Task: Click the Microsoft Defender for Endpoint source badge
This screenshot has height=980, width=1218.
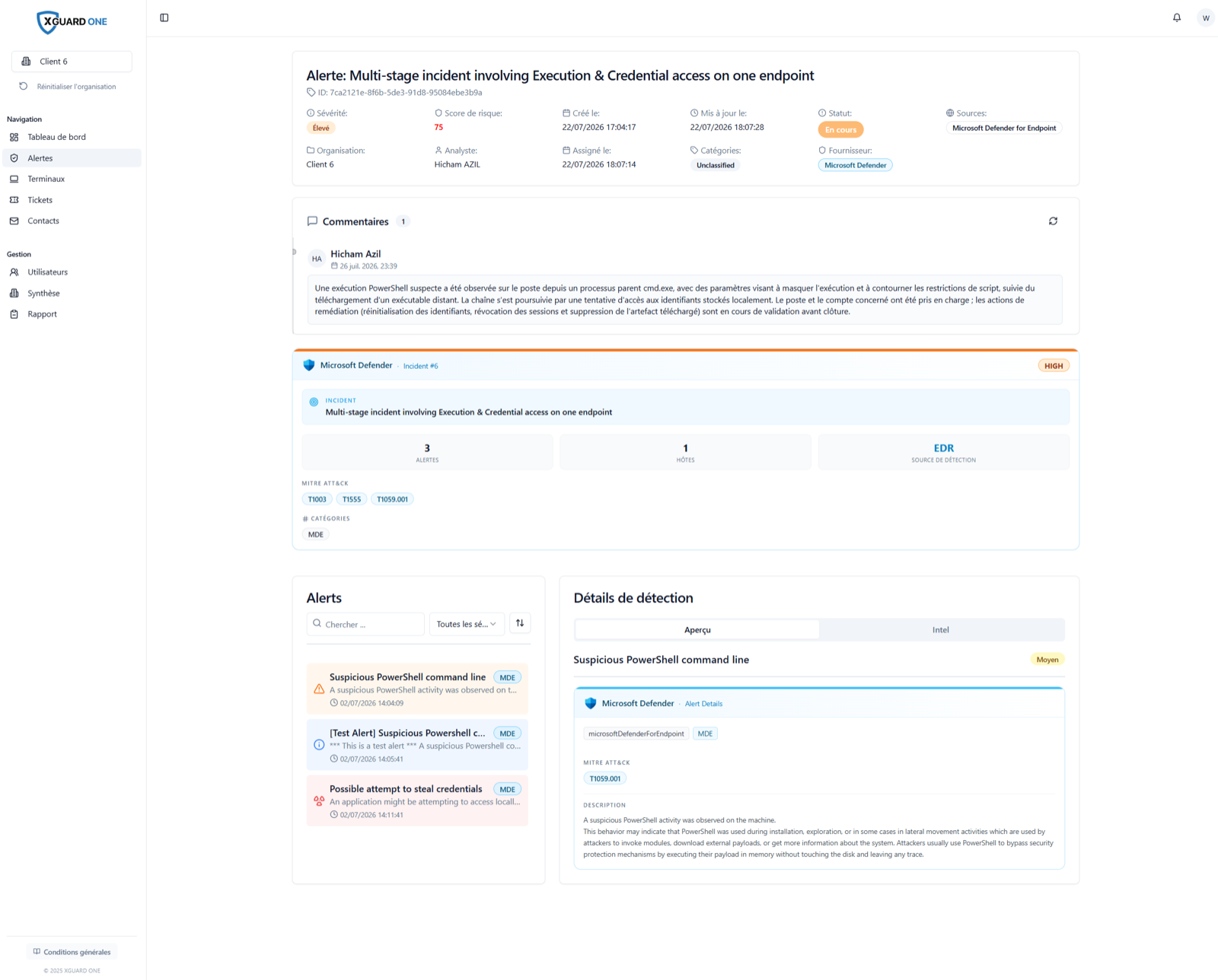Action: coord(1004,128)
